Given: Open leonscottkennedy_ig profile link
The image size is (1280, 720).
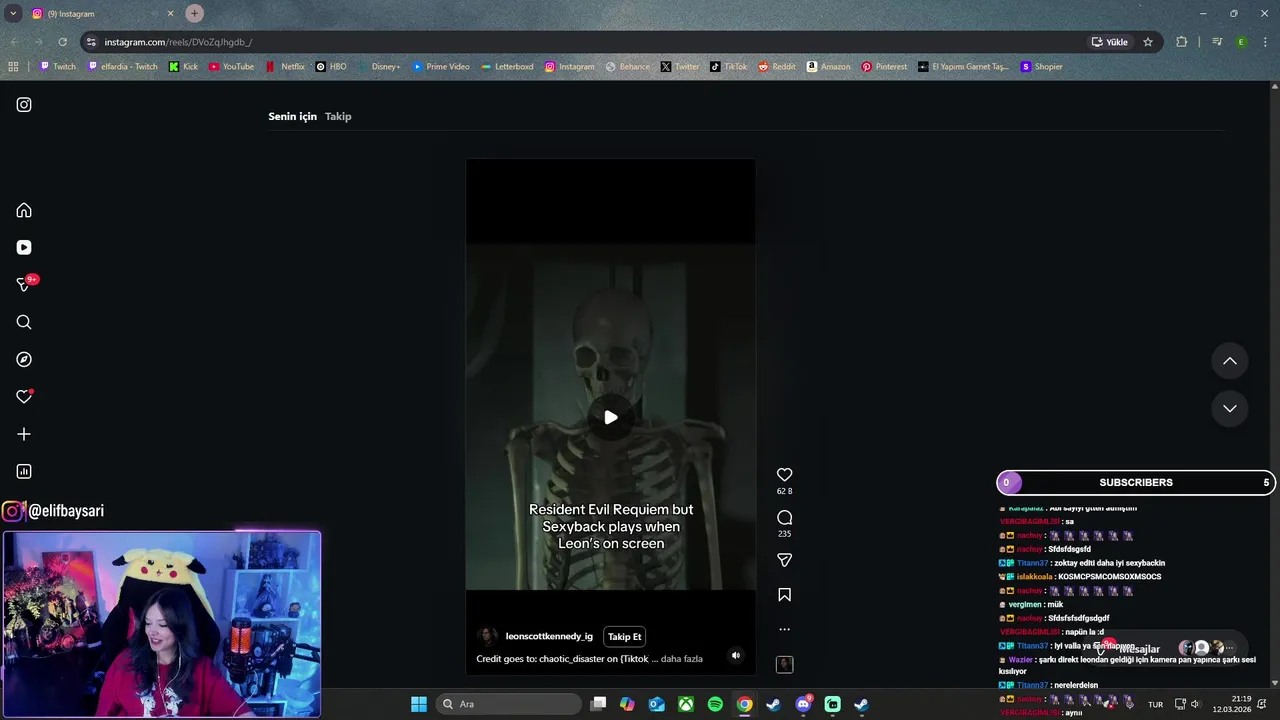Looking at the screenshot, I should click(x=549, y=637).
